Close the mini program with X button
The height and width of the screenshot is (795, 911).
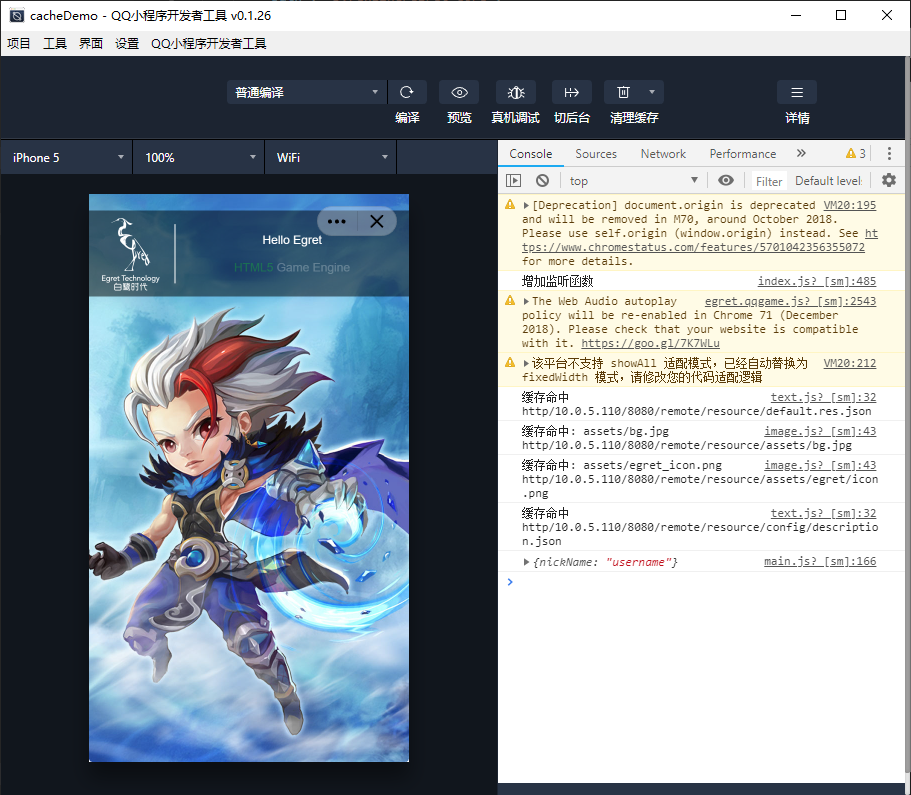tap(377, 222)
